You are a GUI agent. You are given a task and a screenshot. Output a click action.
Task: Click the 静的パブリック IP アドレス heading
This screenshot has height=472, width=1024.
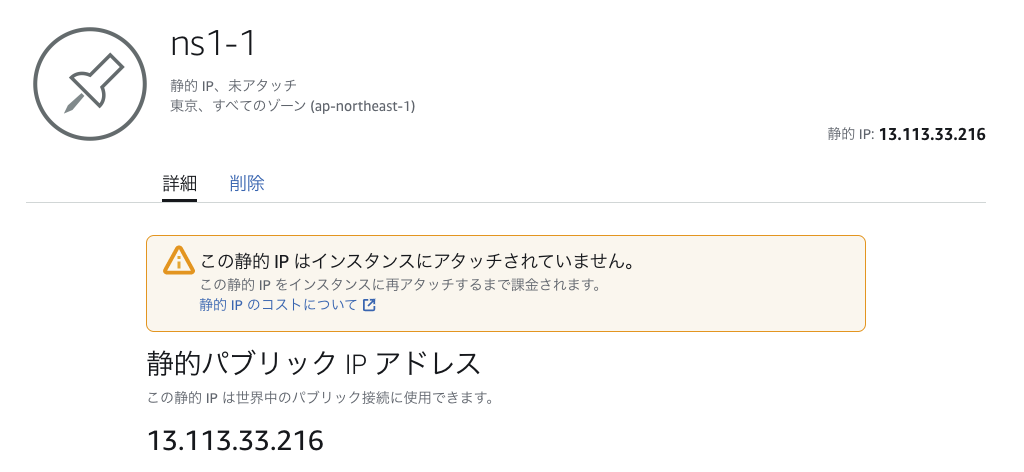pyautogui.click(x=314, y=363)
